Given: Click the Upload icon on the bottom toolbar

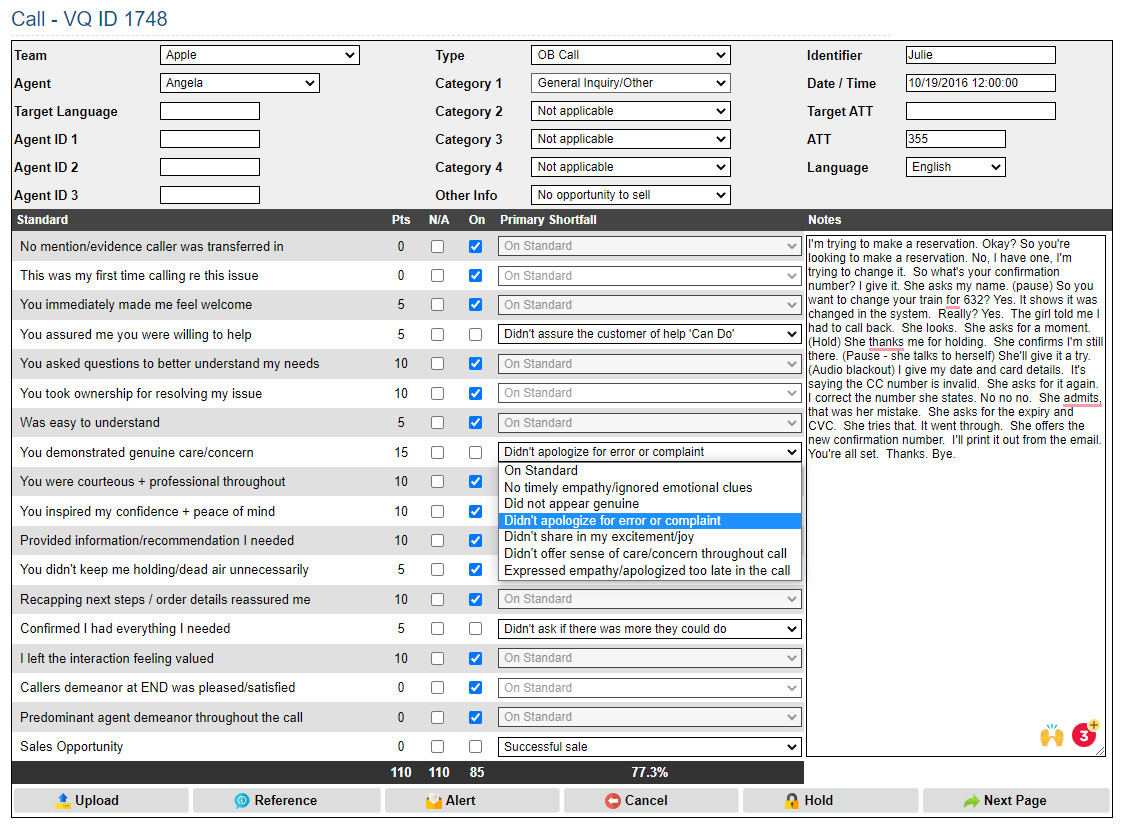Looking at the screenshot, I should [x=61, y=800].
